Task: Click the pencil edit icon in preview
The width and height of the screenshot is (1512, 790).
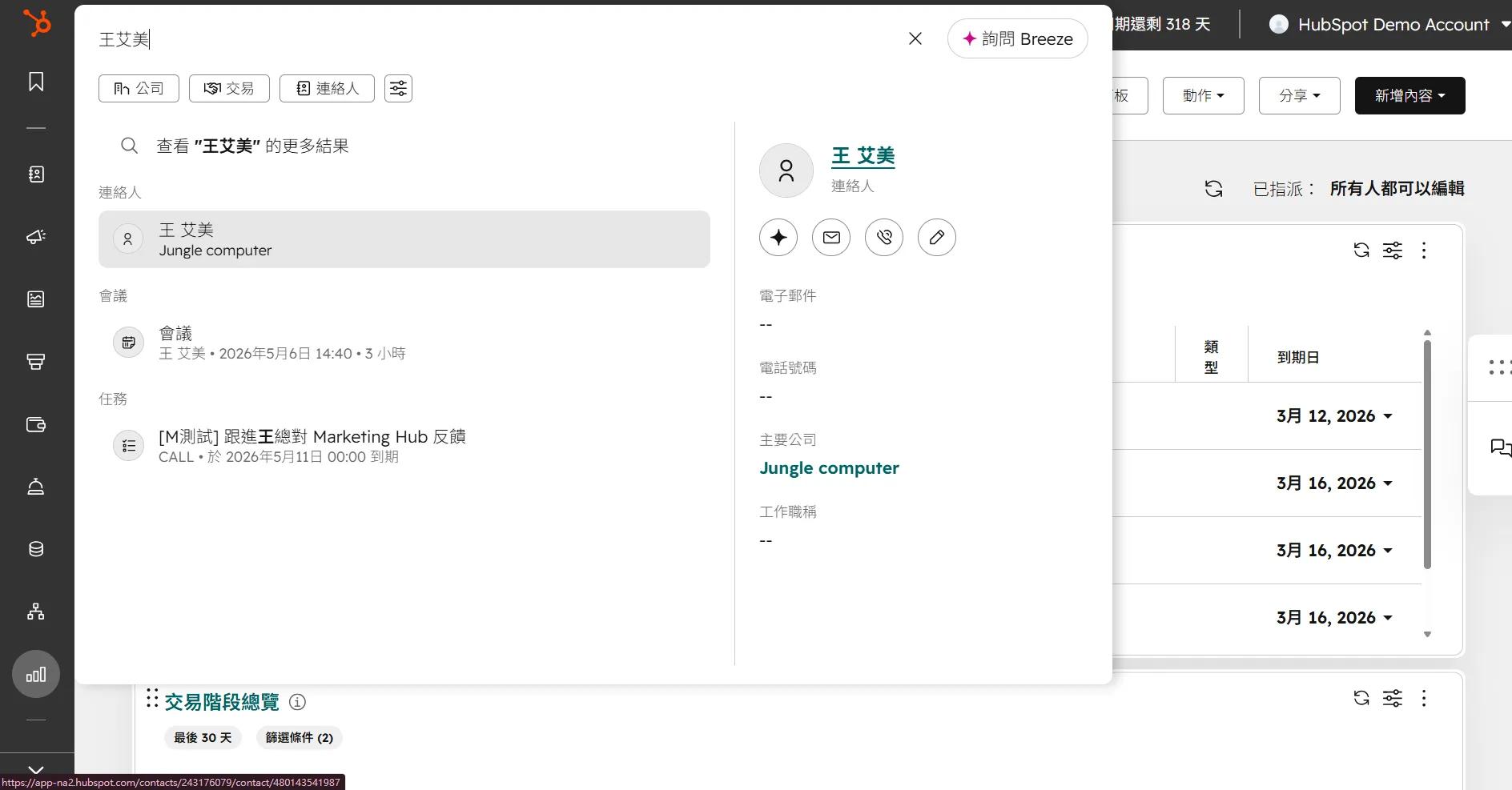Action: (x=937, y=237)
